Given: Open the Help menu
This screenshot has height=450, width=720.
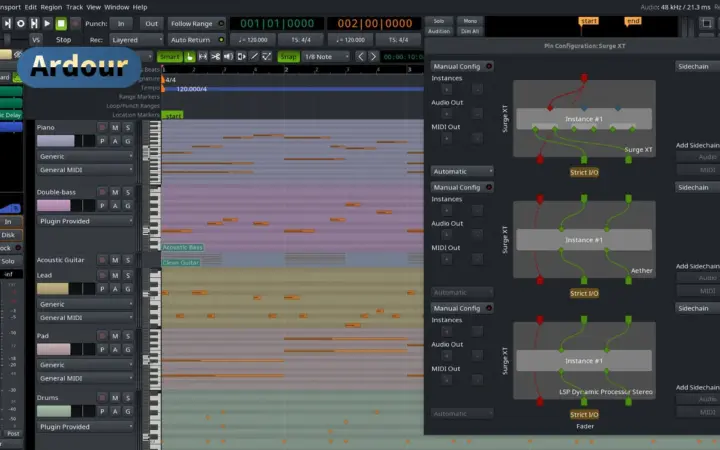Looking at the screenshot, I should point(140,7).
